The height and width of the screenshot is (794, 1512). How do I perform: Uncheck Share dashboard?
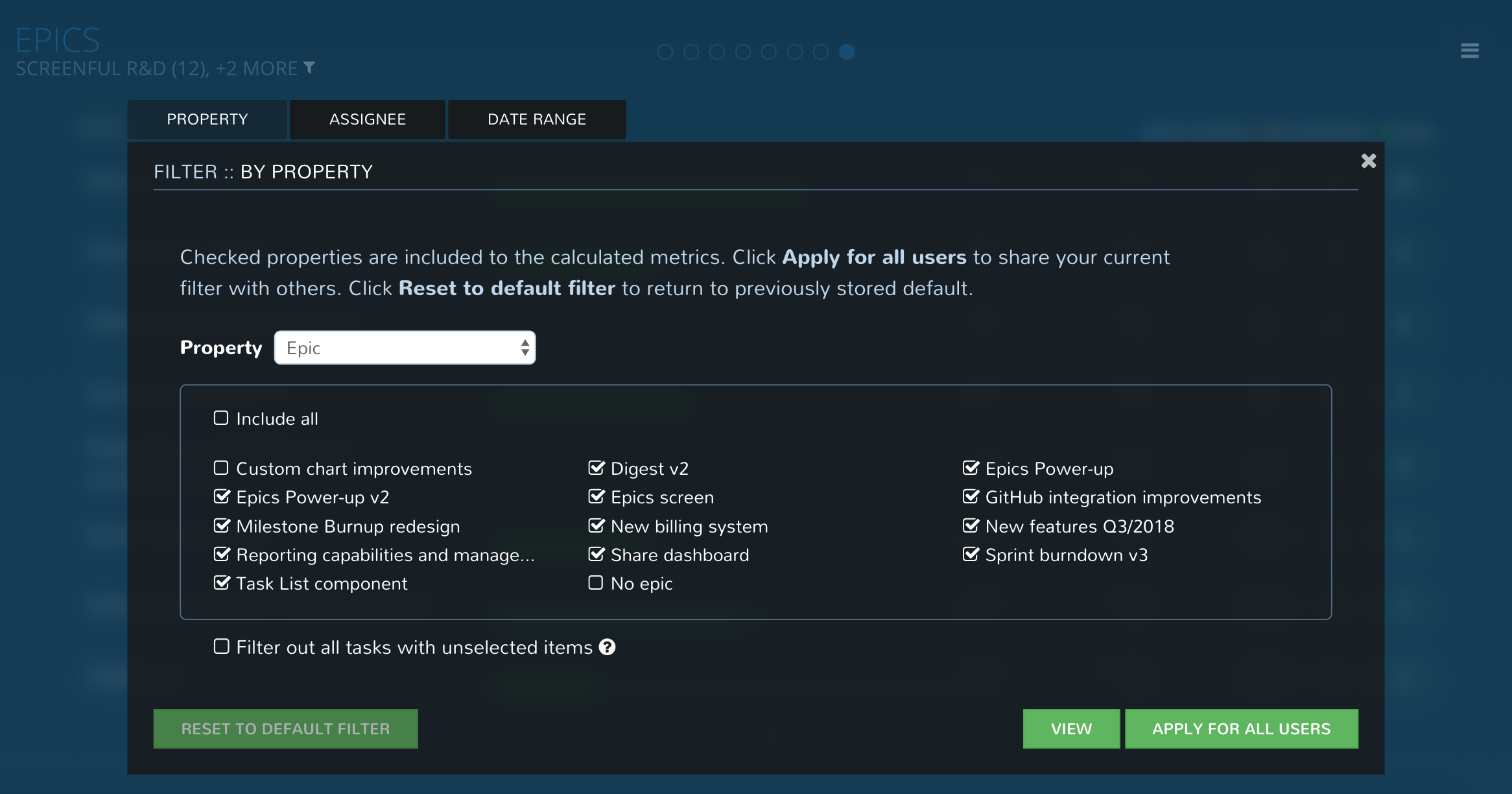point(597,554)
